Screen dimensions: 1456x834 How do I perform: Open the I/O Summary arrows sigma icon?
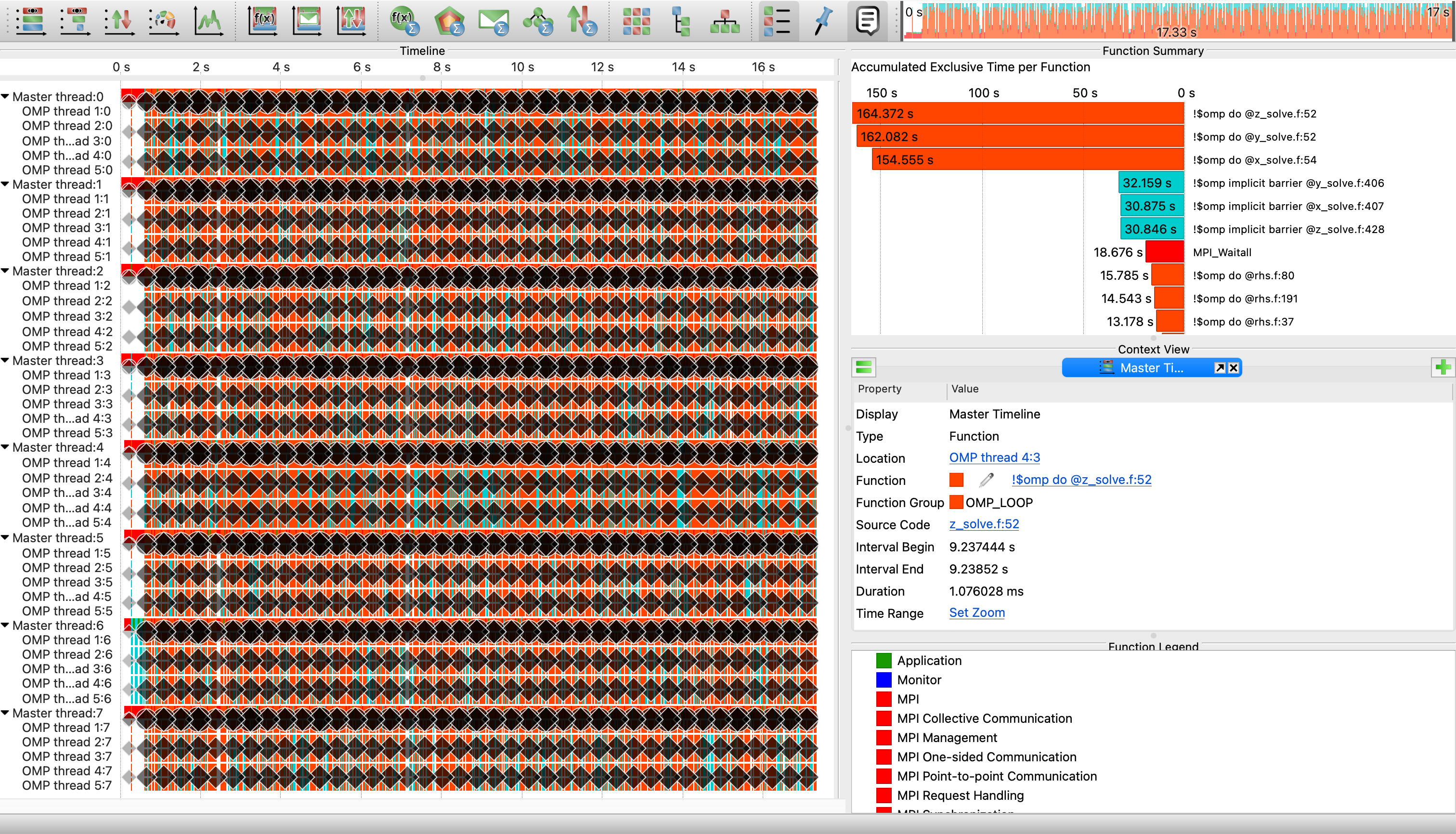[x=582, y=21]
